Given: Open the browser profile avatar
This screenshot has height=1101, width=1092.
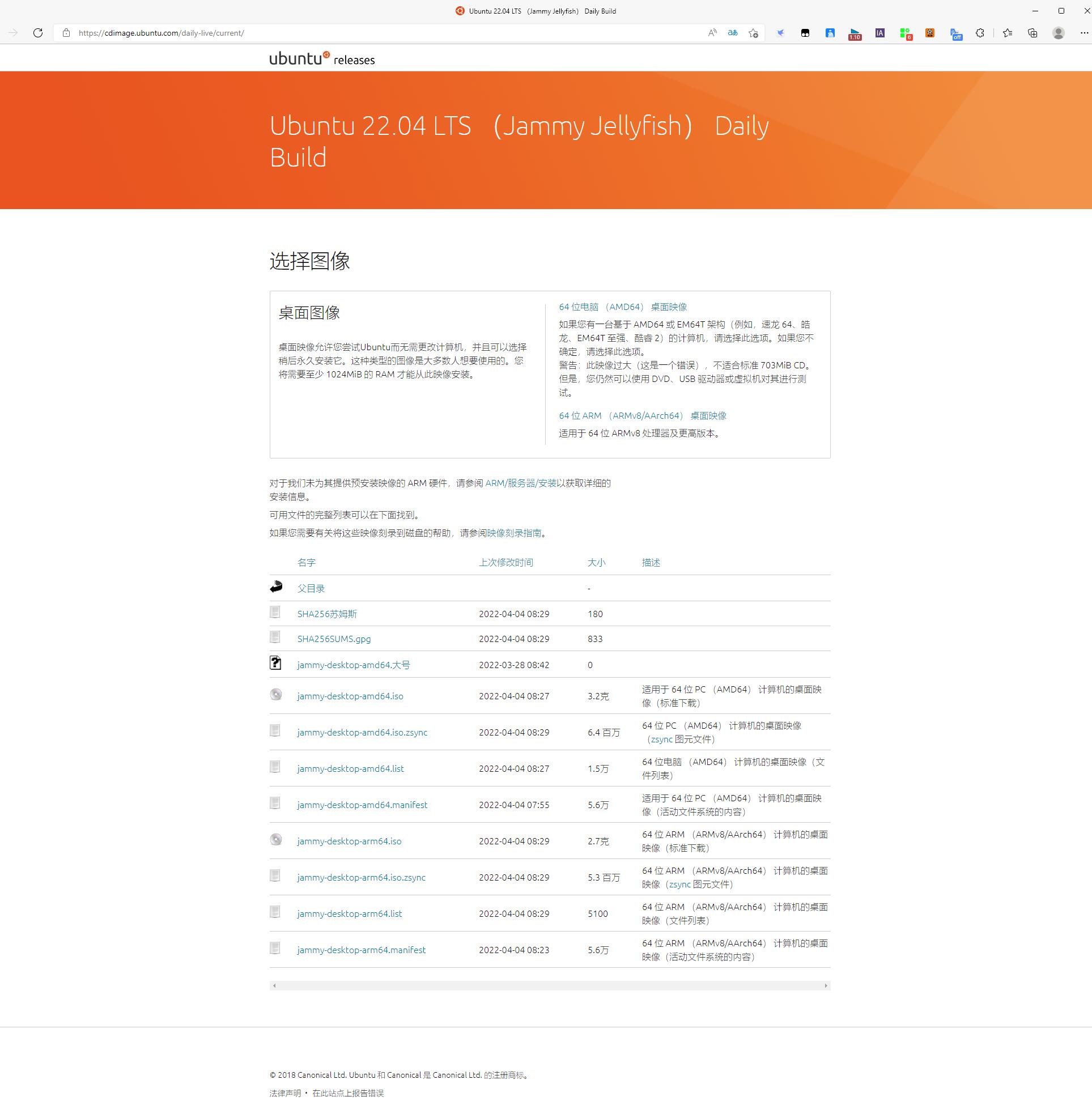Looking at the screenshot, I should 1059,33.
